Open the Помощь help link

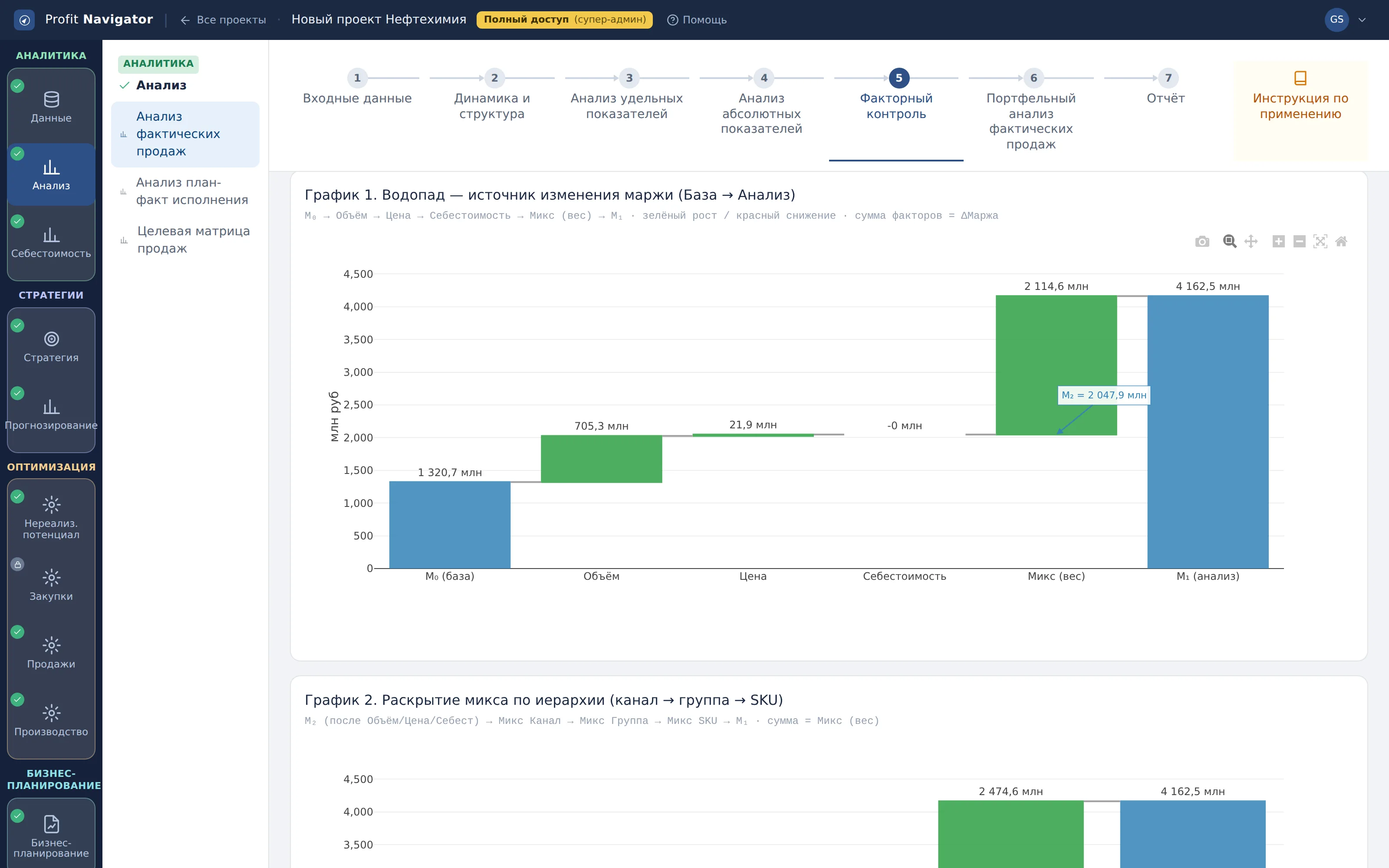(x=697, y=20)
